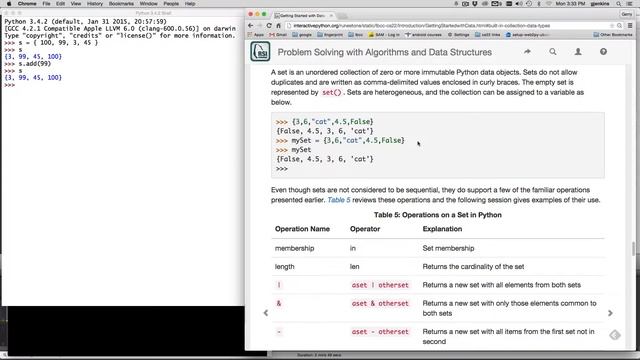
Task: Click the share arrow icon in page header
Action: [x=527, y=52]
